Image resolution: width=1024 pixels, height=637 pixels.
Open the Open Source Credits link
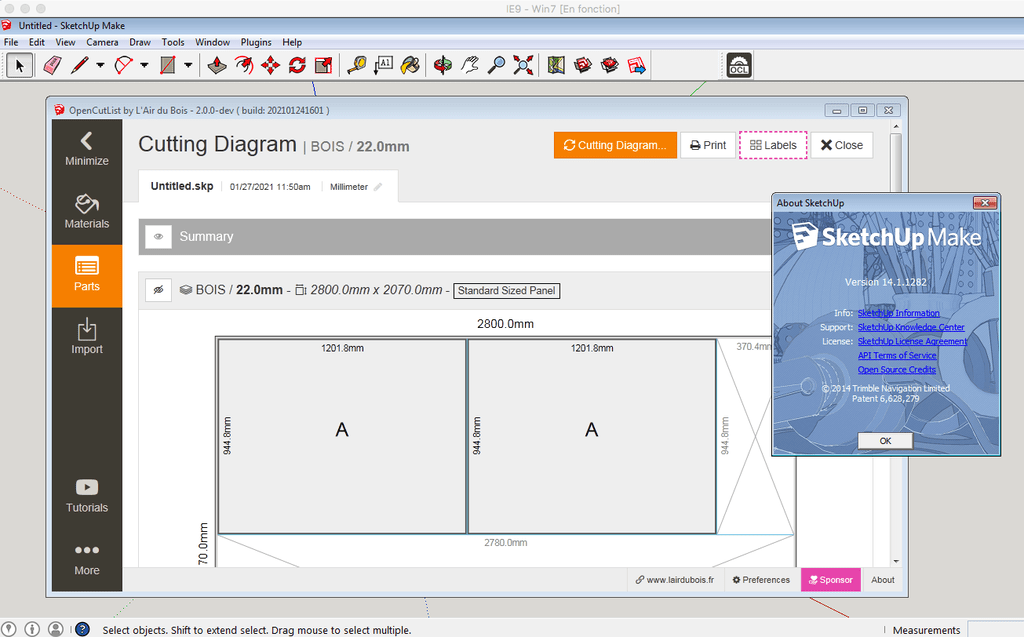point(897,370)
